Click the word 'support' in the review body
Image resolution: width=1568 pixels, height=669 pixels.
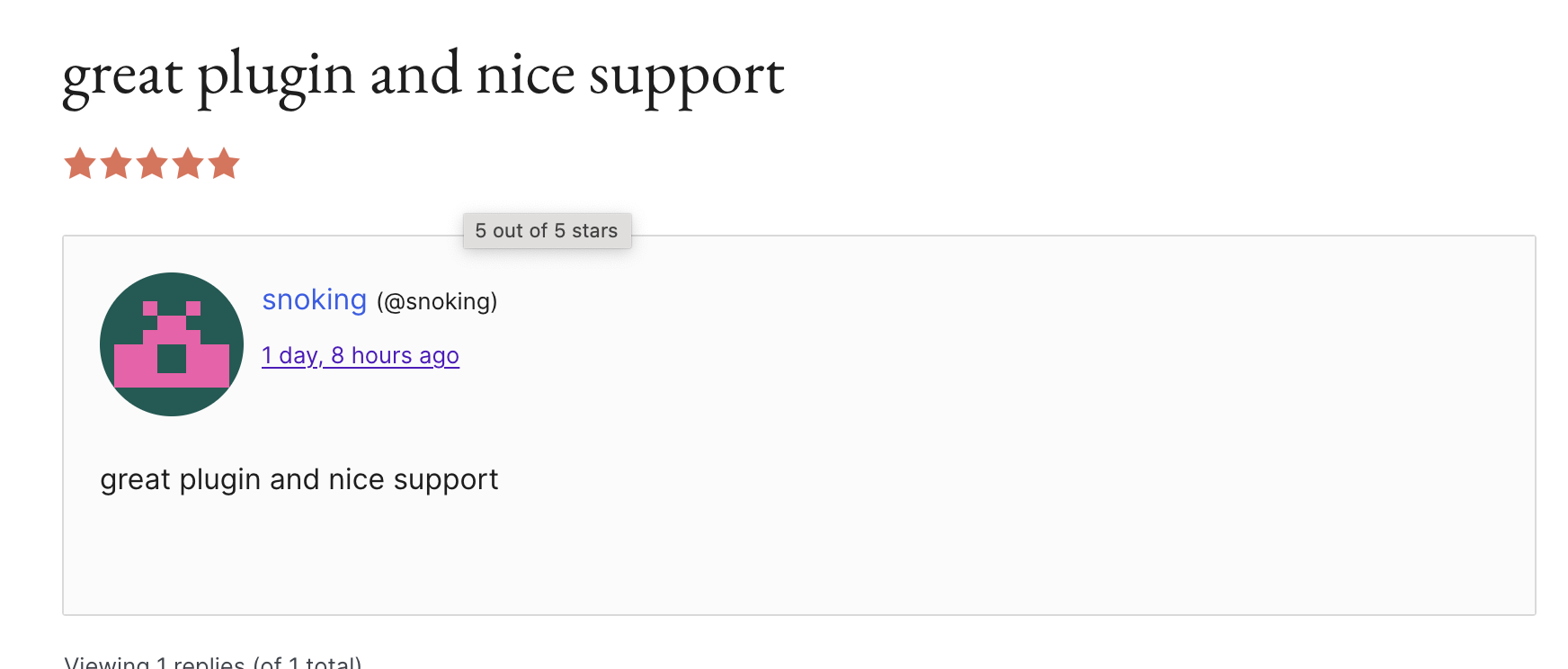(x=445, y=480)
